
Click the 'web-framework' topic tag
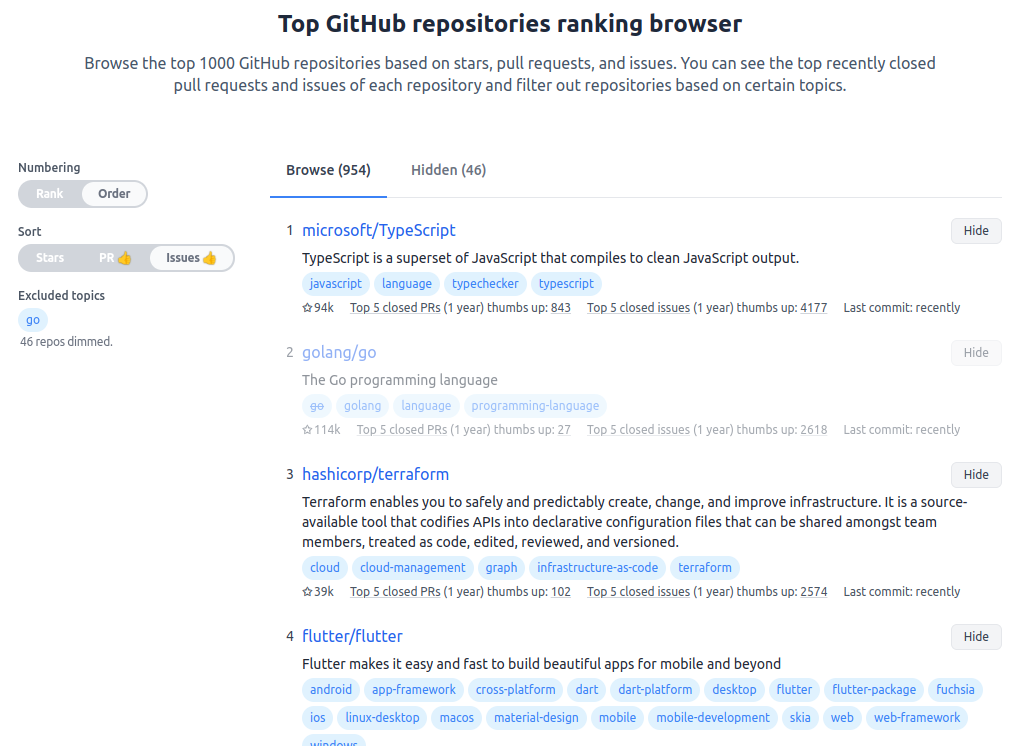pyautogui.click(x=916, y=717)
